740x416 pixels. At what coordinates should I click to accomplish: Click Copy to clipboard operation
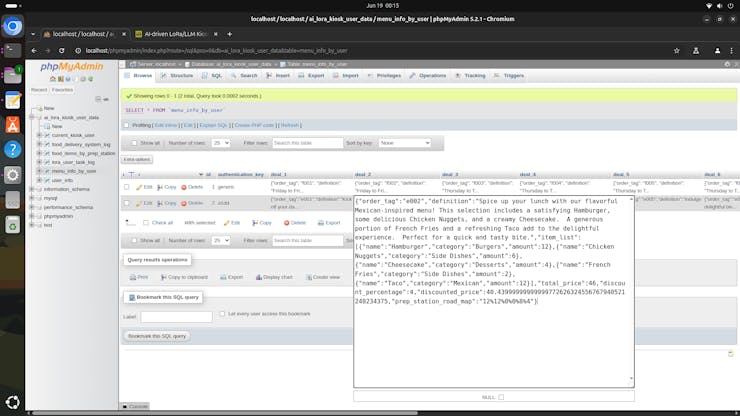[x=184, y=277]
